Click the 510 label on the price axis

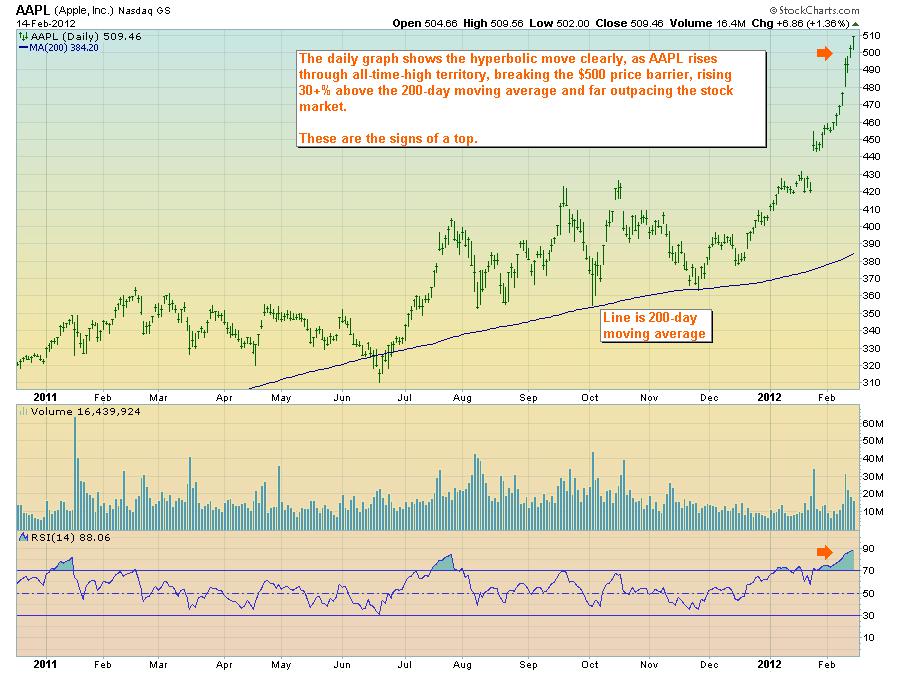[x=871, y=36]
